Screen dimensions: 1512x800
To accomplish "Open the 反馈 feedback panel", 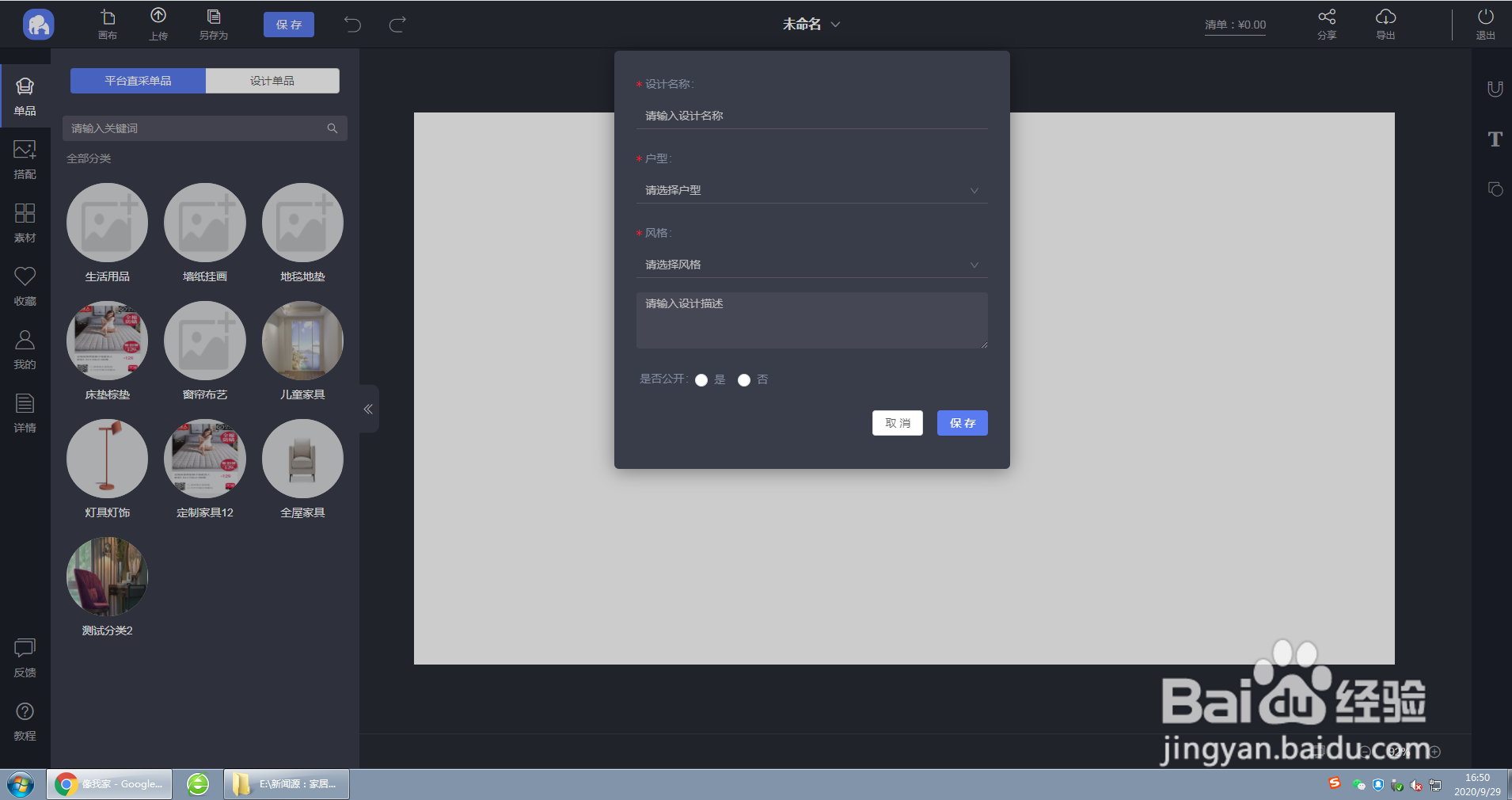I will tap(25, 658).
